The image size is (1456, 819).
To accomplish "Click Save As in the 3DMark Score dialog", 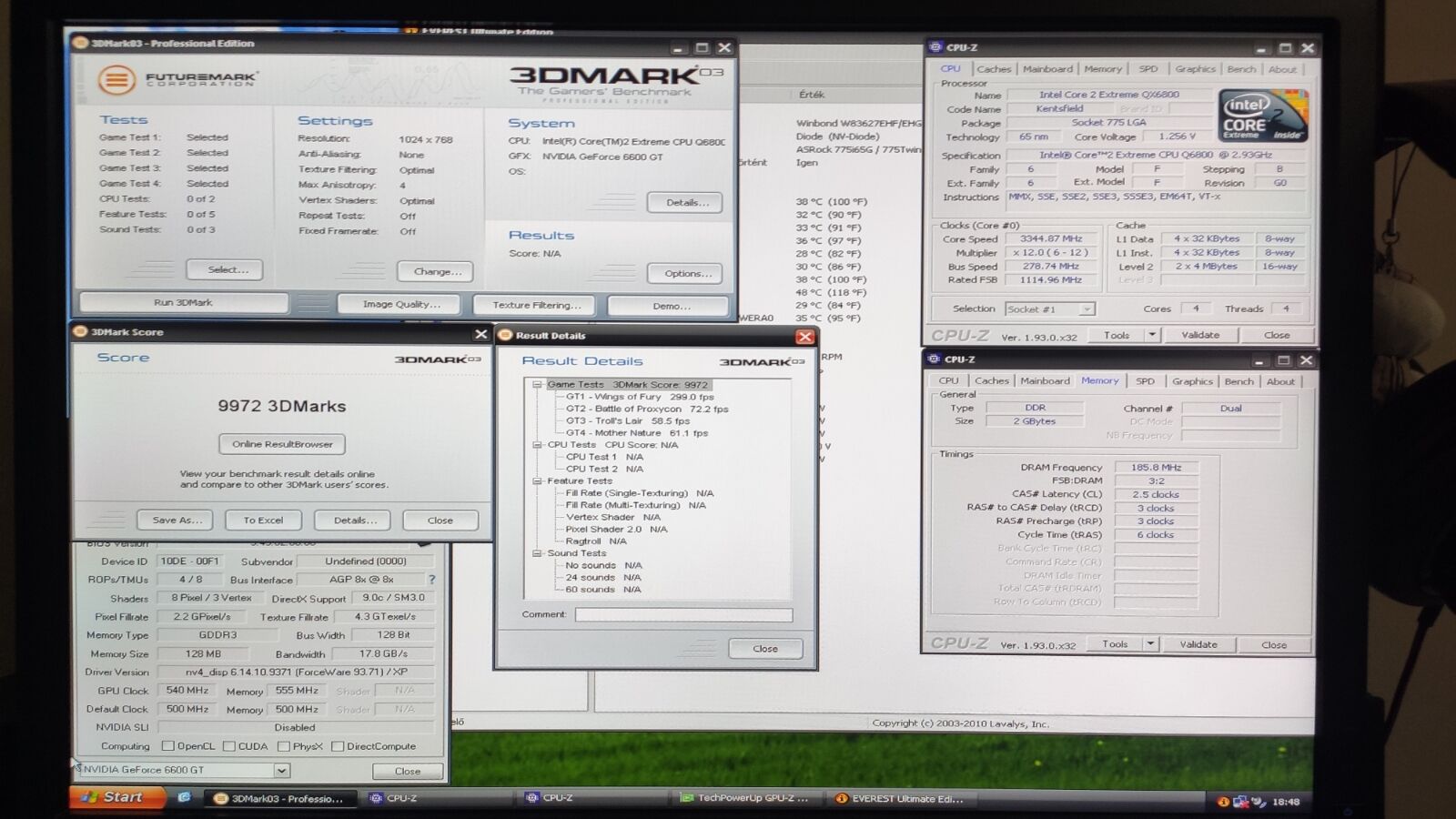I will tap(176, 521).
